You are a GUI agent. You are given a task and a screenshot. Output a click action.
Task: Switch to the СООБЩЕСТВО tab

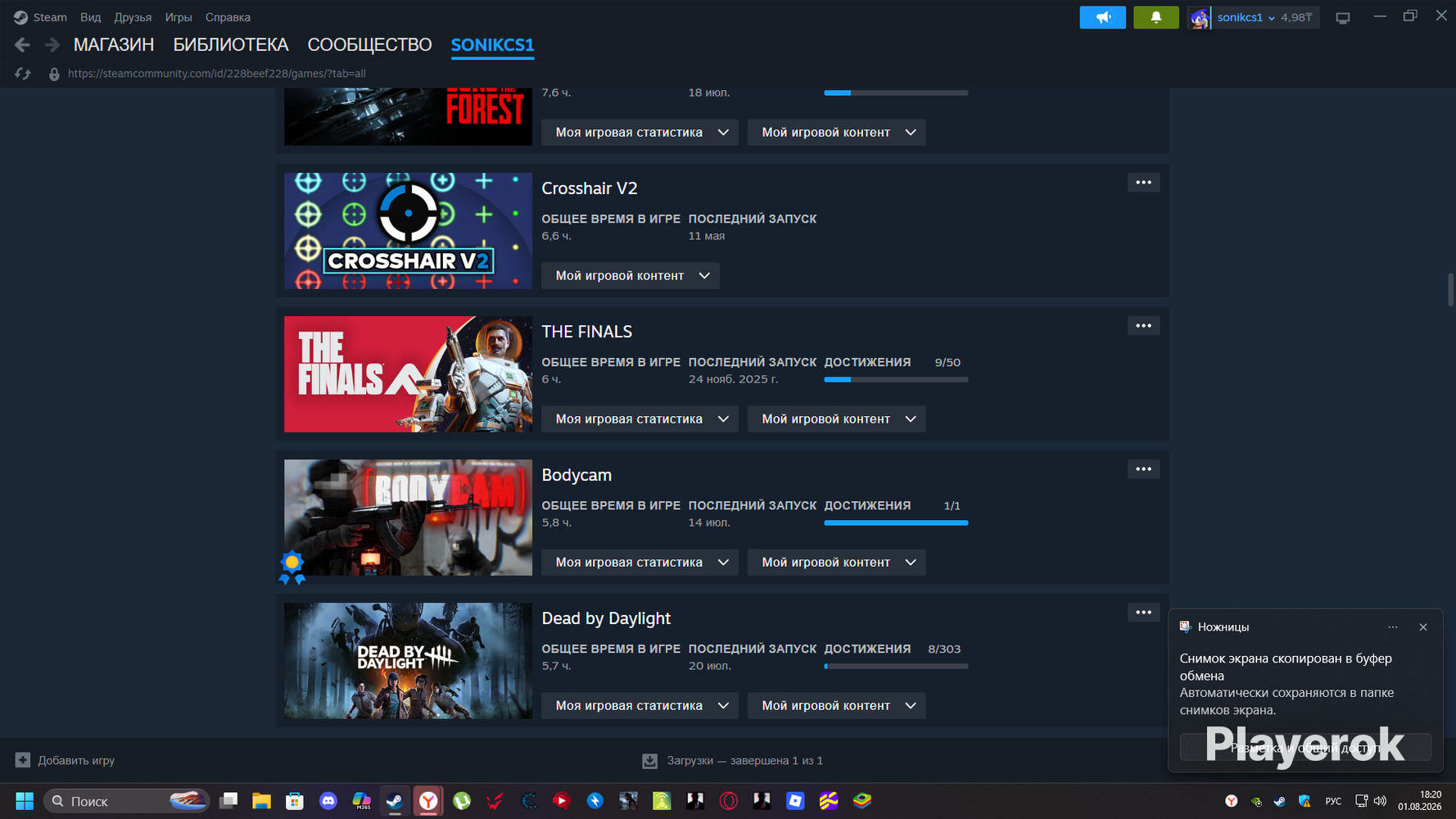tap(369, 45)
